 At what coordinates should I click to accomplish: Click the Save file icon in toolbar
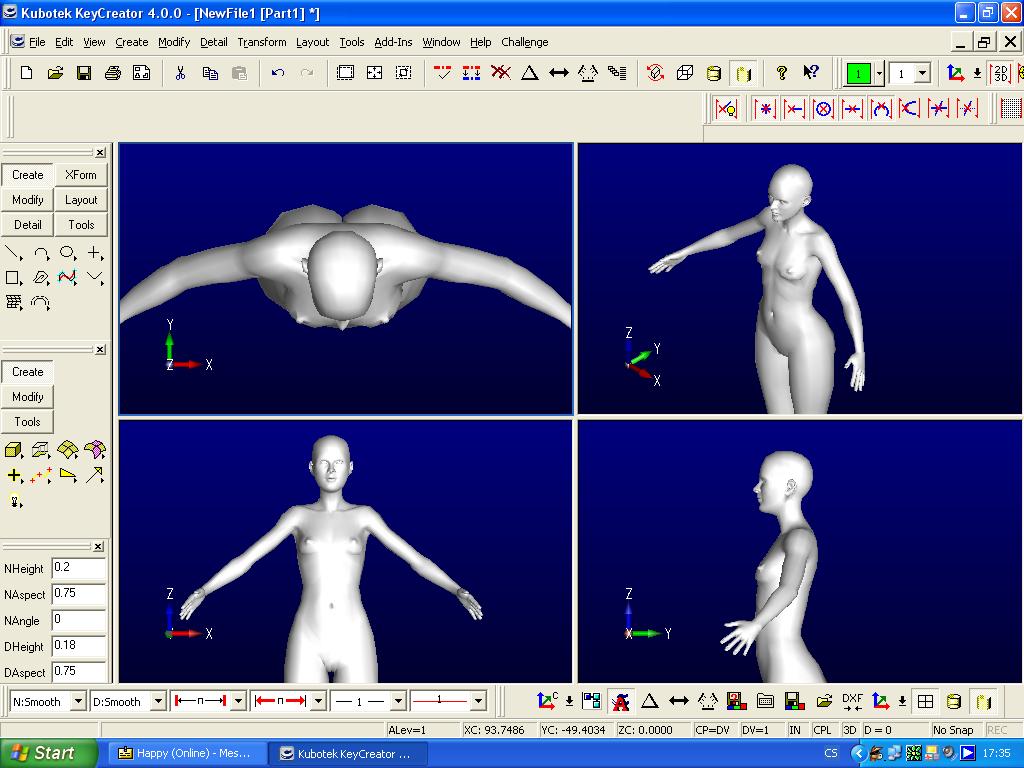pos(84,73)
